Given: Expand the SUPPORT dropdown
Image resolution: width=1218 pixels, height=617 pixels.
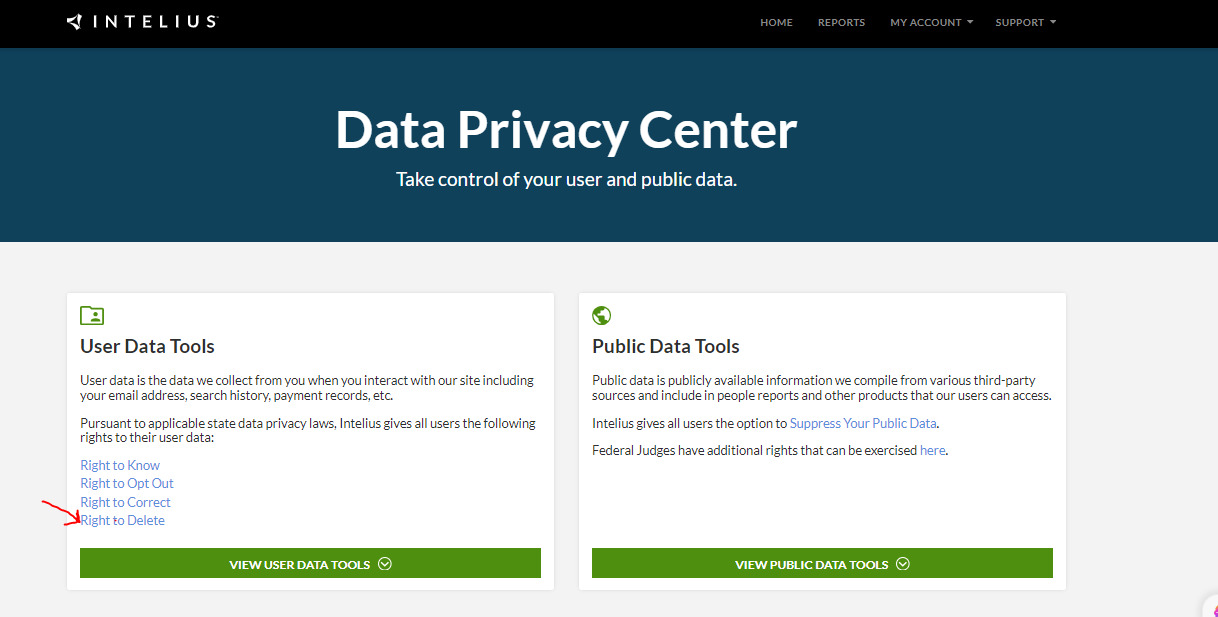Looking at the screenshot, I should (1025, 22).
